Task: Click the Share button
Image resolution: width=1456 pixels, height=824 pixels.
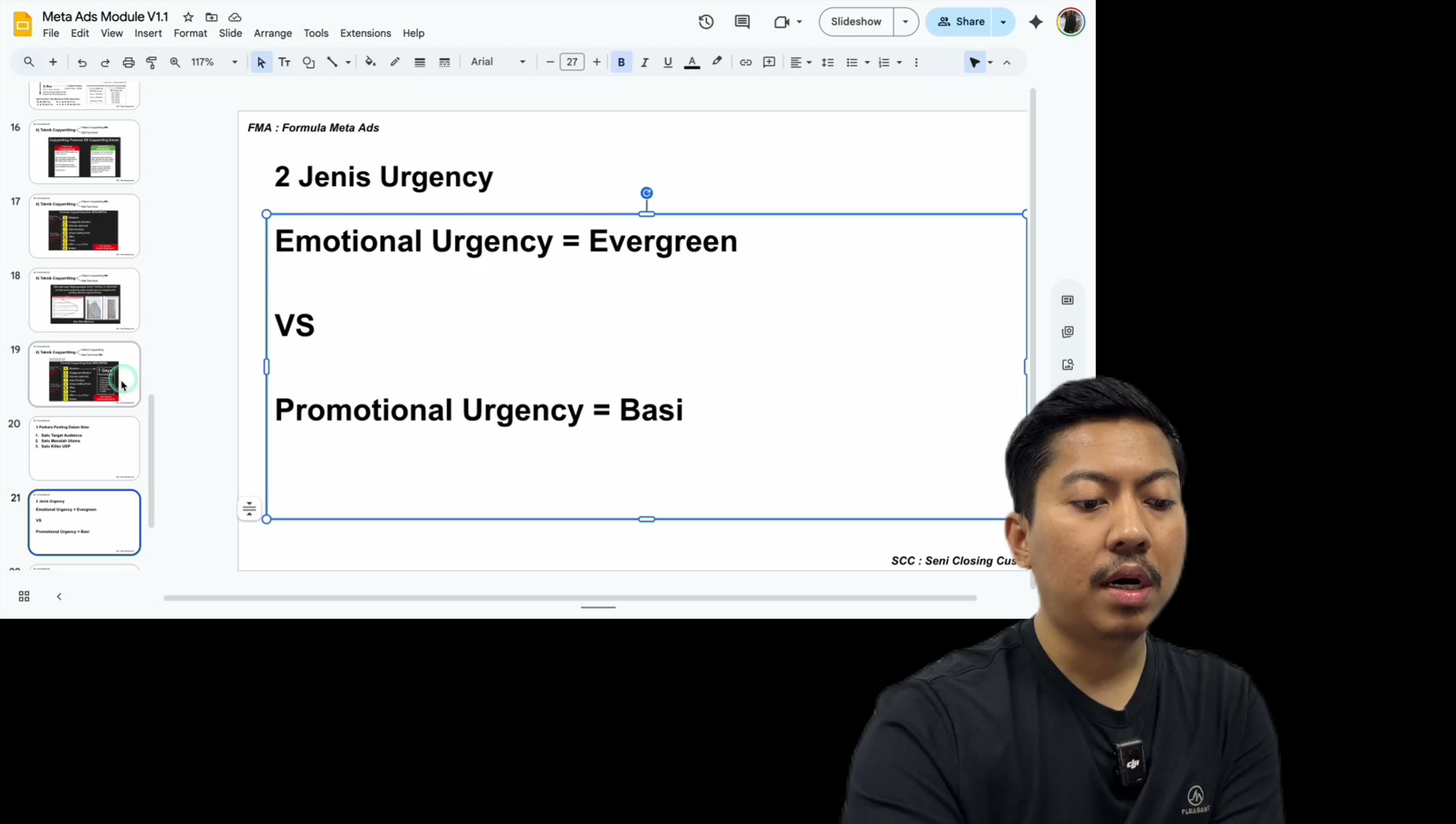Action: point(961,22)
